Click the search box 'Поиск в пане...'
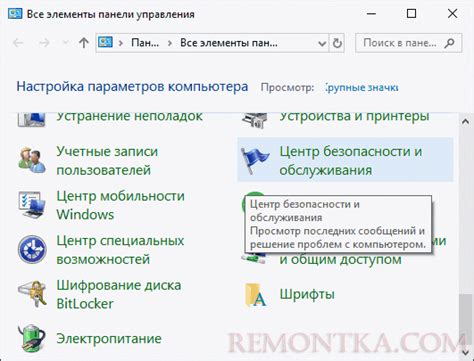This screenshot has height=361, width=474. [409, 43]
